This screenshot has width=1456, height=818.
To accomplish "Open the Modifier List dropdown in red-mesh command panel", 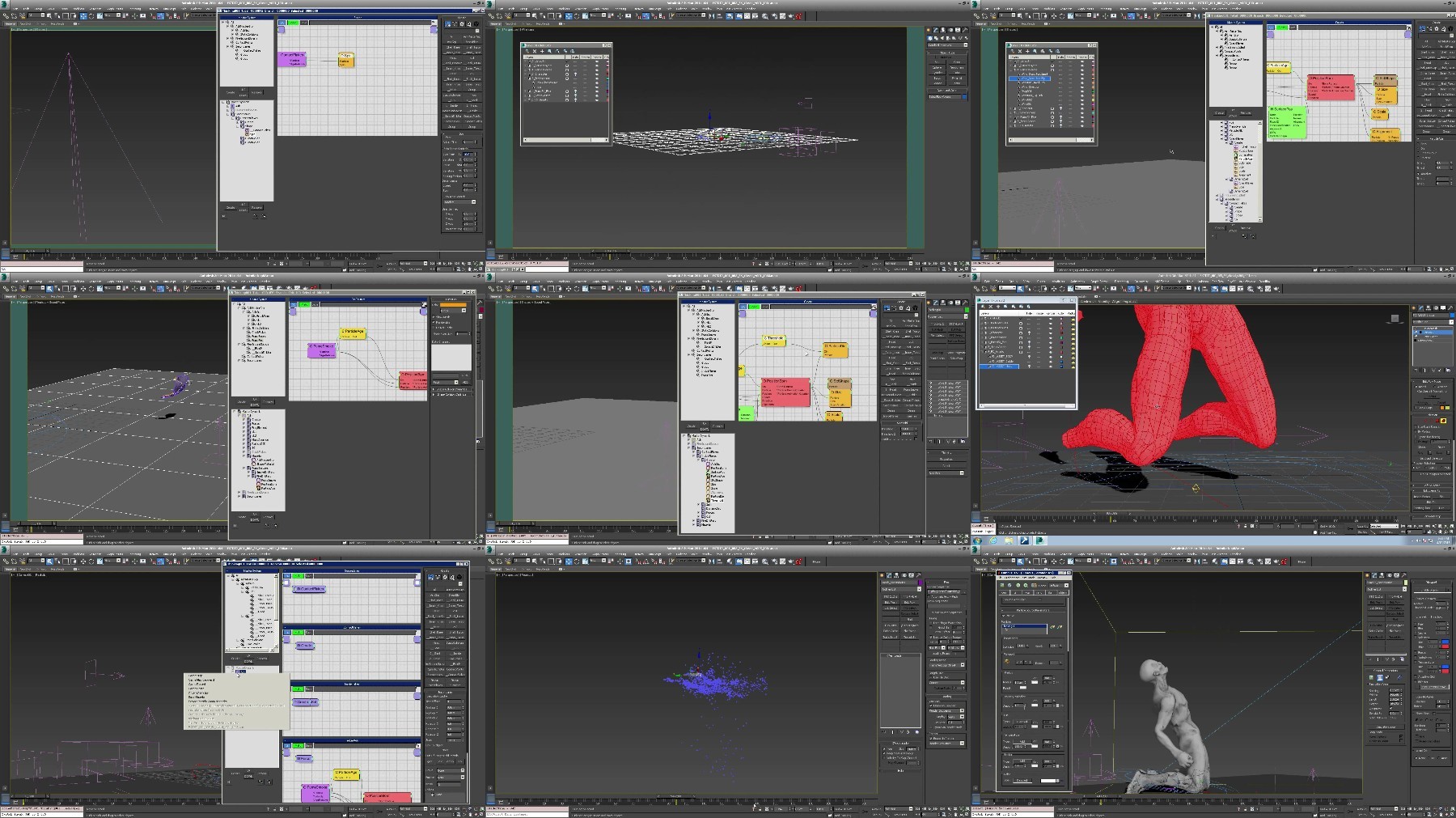I will tap(1432, 320).
